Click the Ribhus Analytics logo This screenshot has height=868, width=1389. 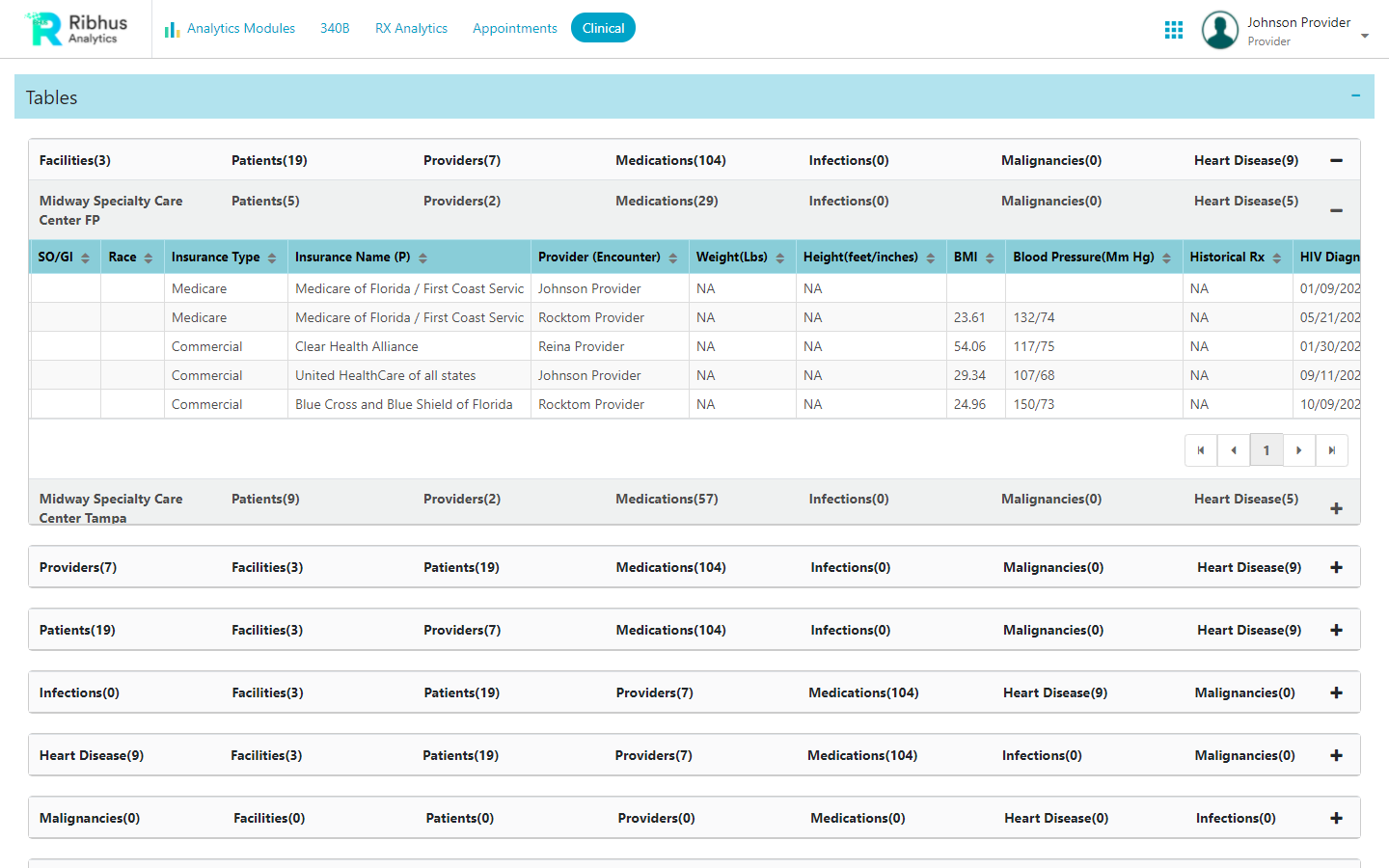75,29
